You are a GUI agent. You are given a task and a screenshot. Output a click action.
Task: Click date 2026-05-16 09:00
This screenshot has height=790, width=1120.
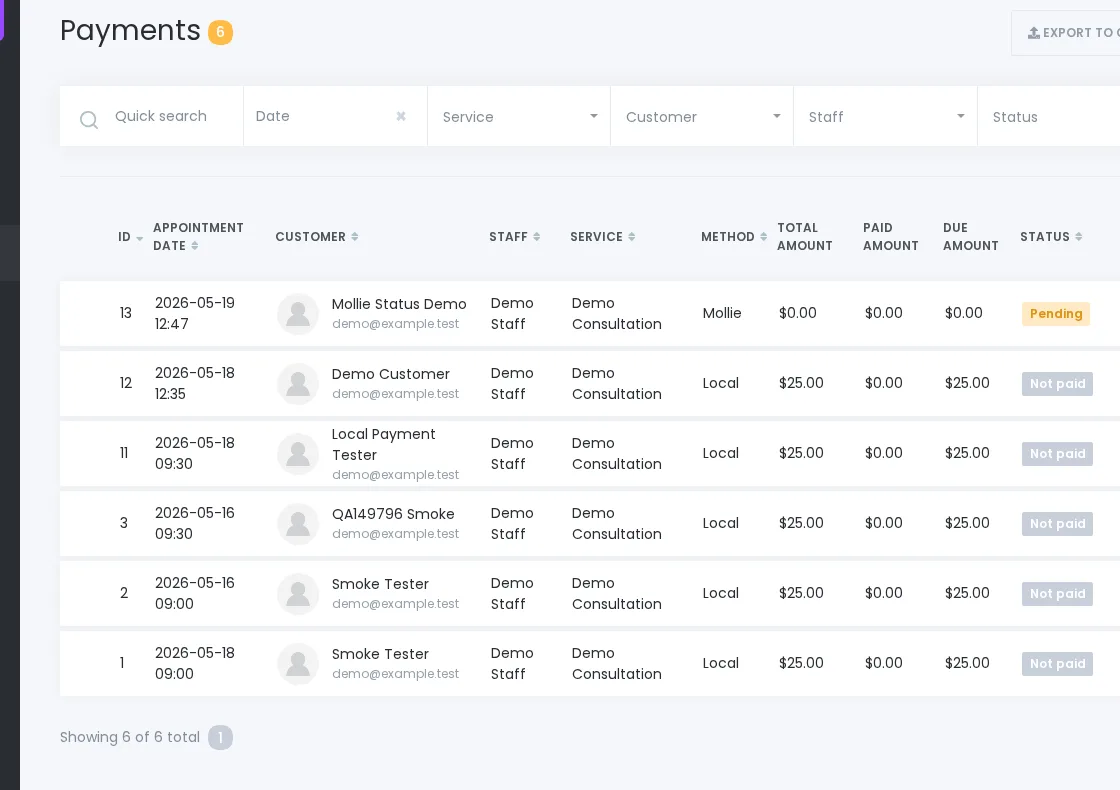click(194, 593)
